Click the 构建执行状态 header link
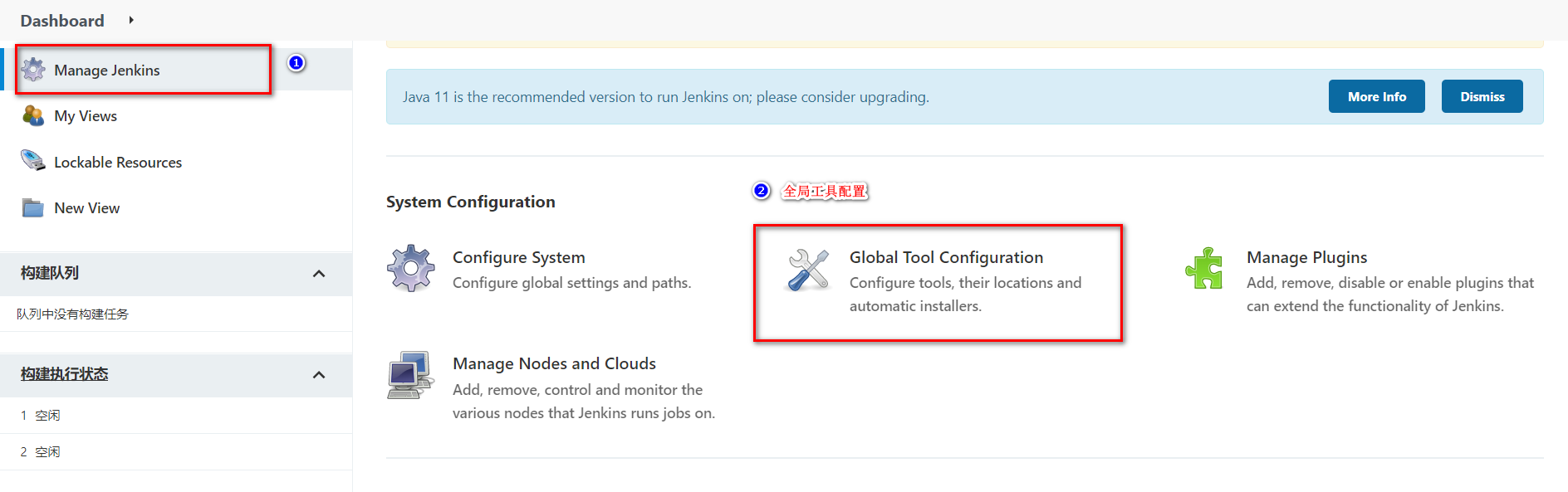The width and height of the screenshot is (1568, 492). [x=65, y=374]
